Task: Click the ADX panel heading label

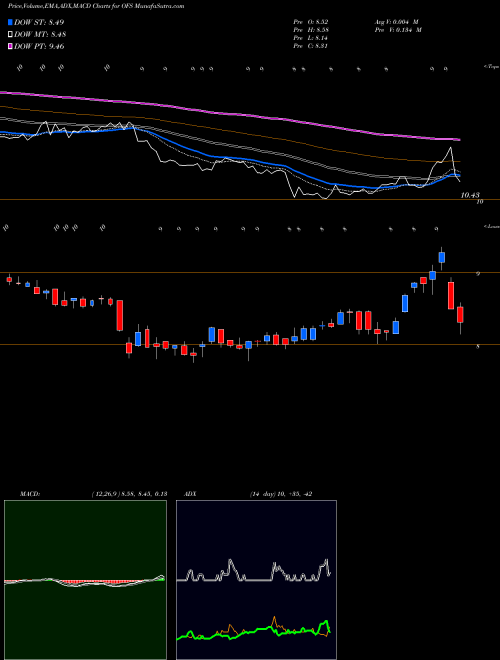Action: click(190, 494)
